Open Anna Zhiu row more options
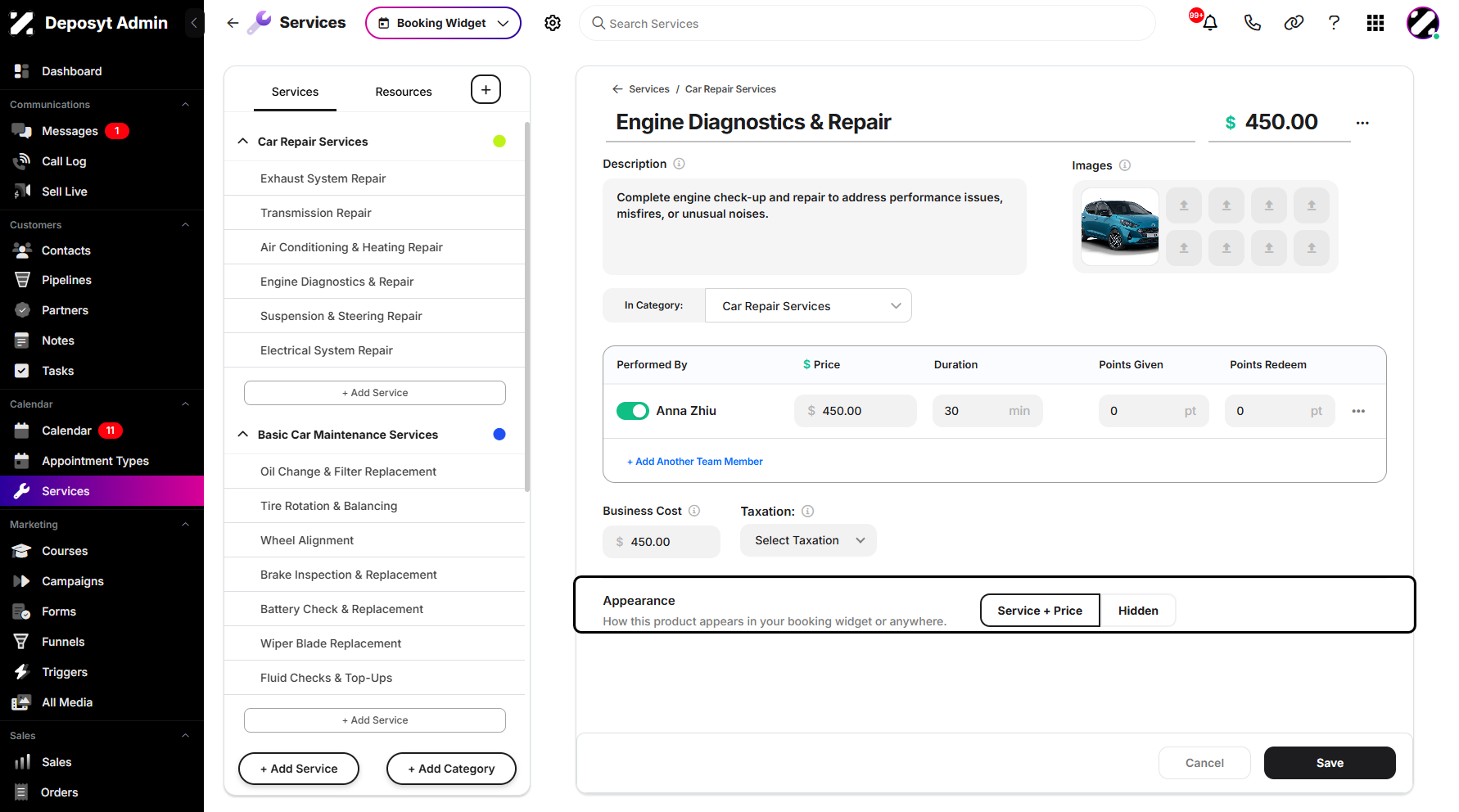1459x812 pixels. tap(1358, 411)
